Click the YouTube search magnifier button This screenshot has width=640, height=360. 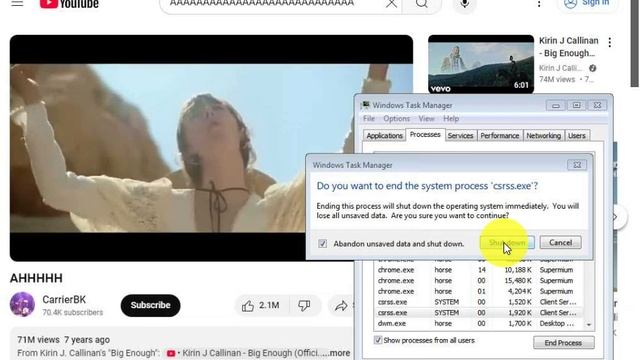click(x=422, y=4)
